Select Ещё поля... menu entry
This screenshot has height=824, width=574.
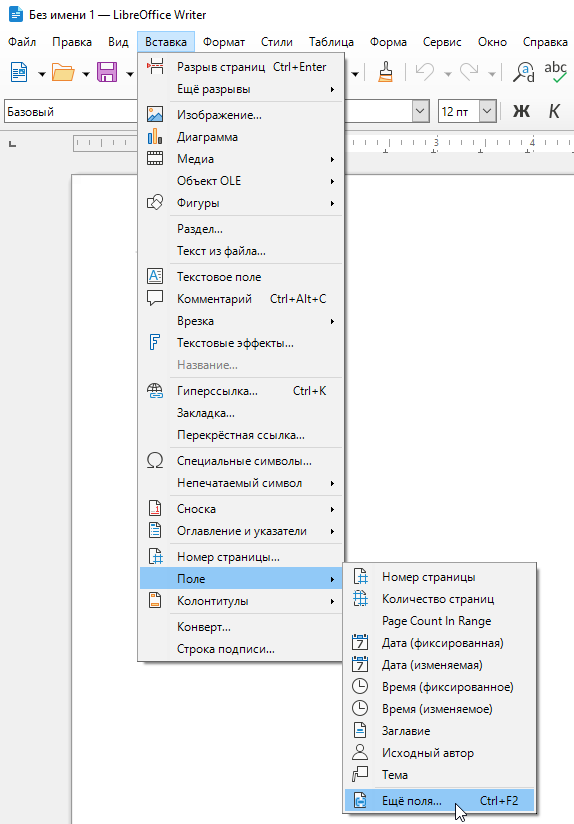439,801
